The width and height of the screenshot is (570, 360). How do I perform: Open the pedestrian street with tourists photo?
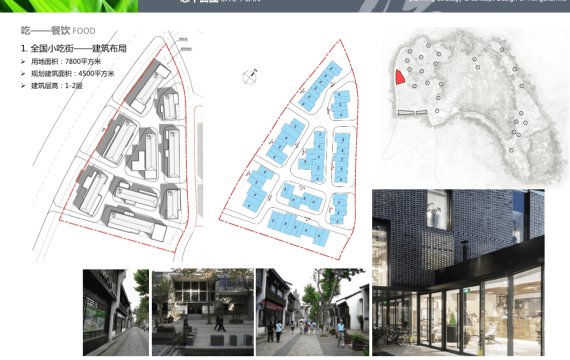pos(312,312)
